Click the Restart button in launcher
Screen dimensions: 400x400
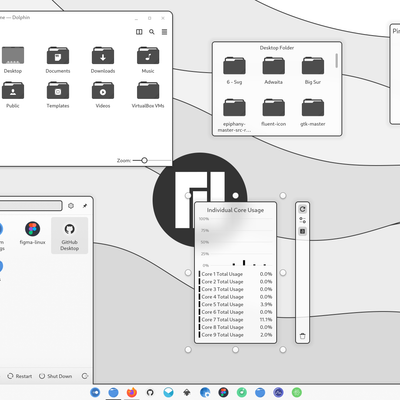(x=20, y=376)
